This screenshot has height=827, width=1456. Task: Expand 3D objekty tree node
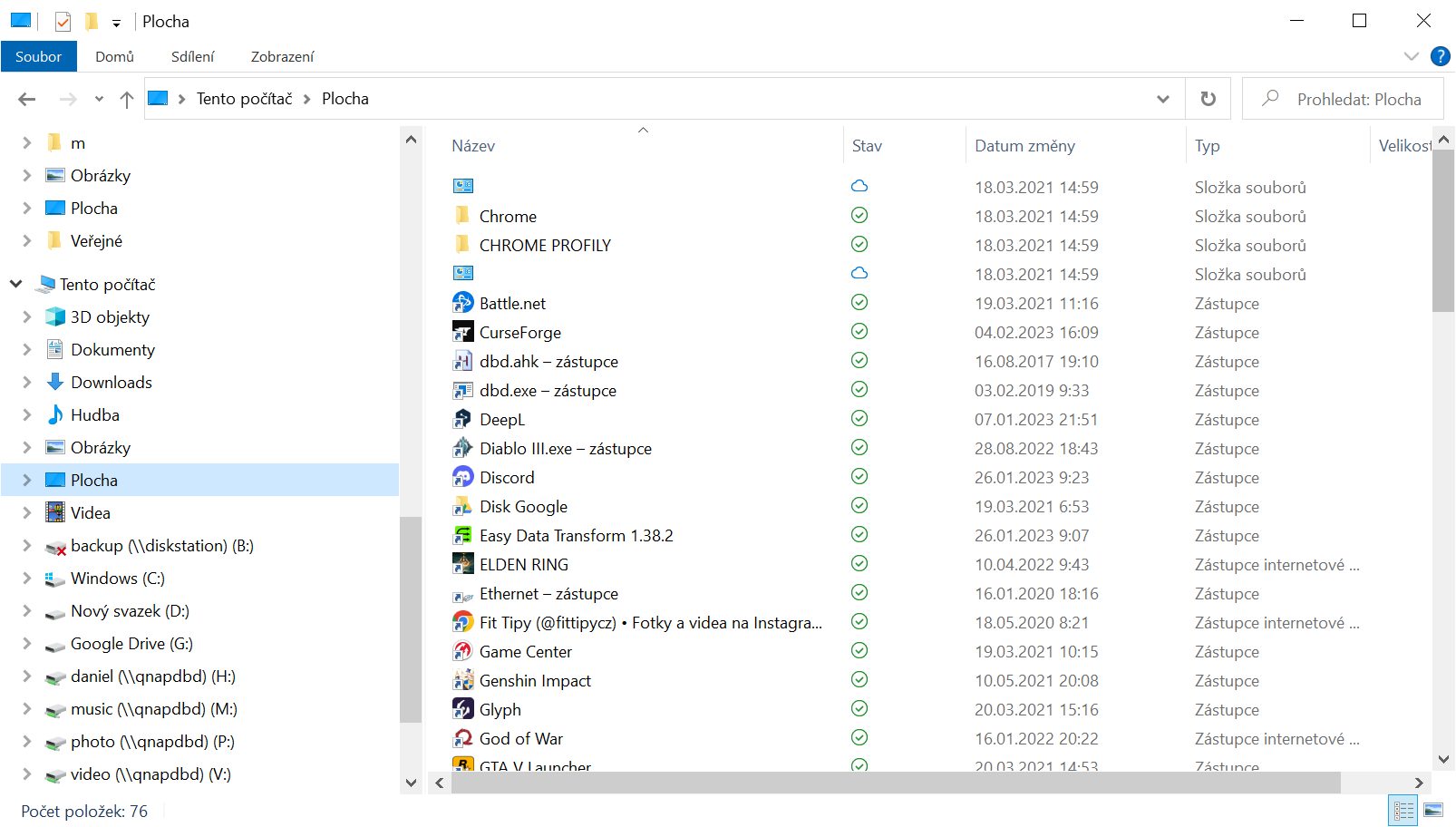[27, 316]
